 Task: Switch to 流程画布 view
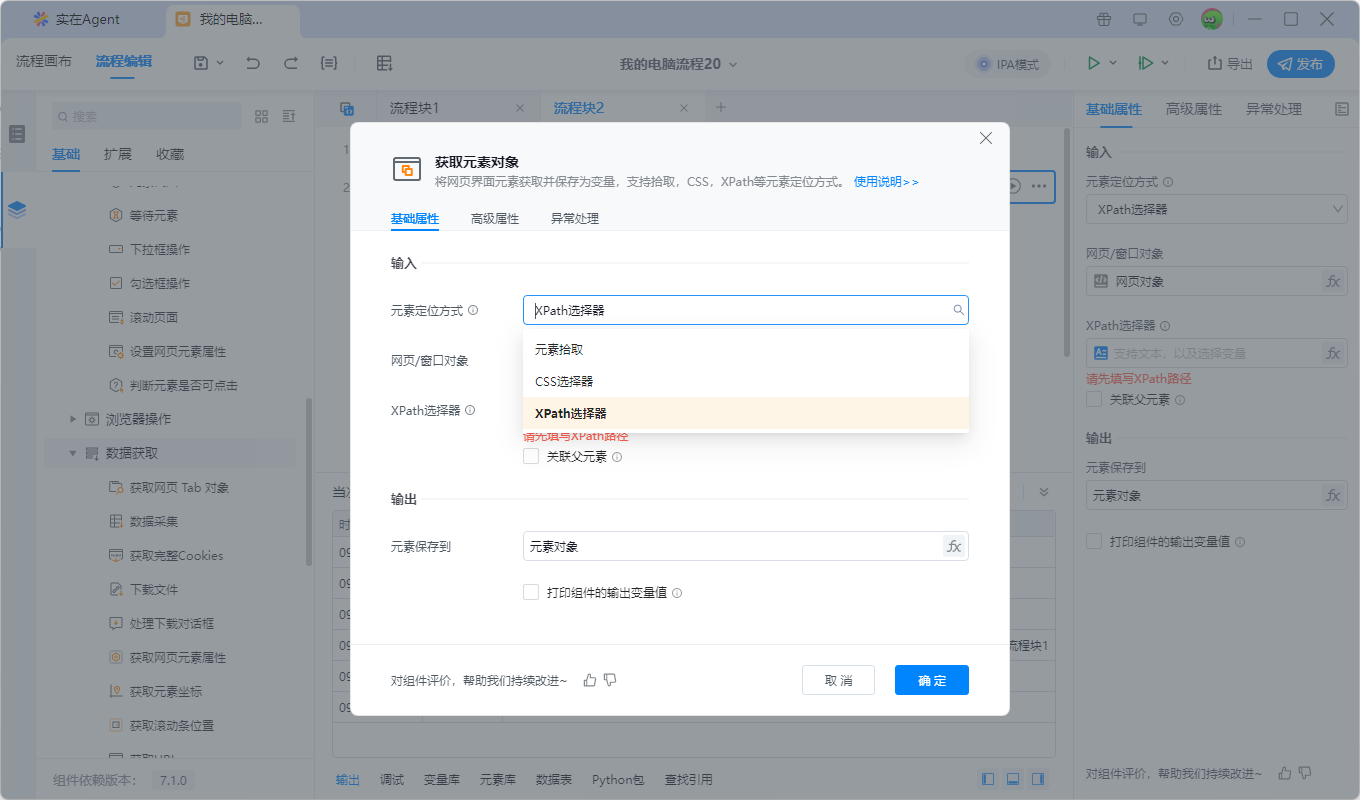(44, 61)
